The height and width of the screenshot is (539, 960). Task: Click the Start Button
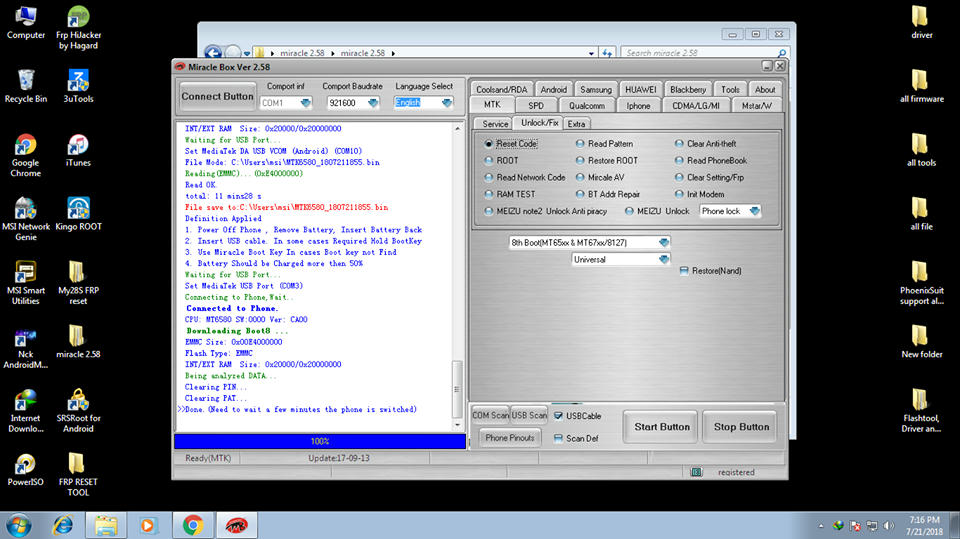point(661,427)
